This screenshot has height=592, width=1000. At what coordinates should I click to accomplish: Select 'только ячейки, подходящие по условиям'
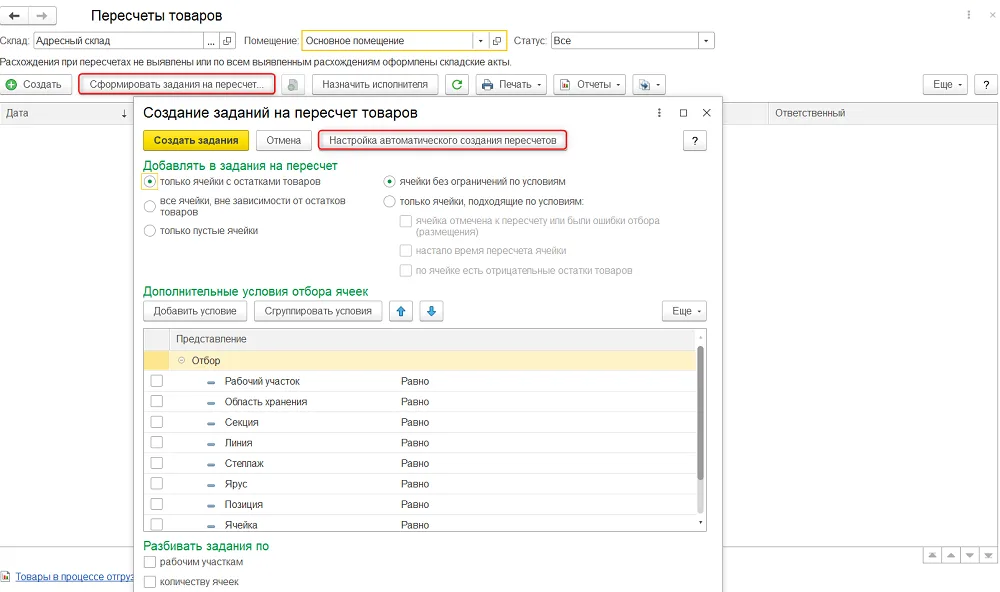389,202
